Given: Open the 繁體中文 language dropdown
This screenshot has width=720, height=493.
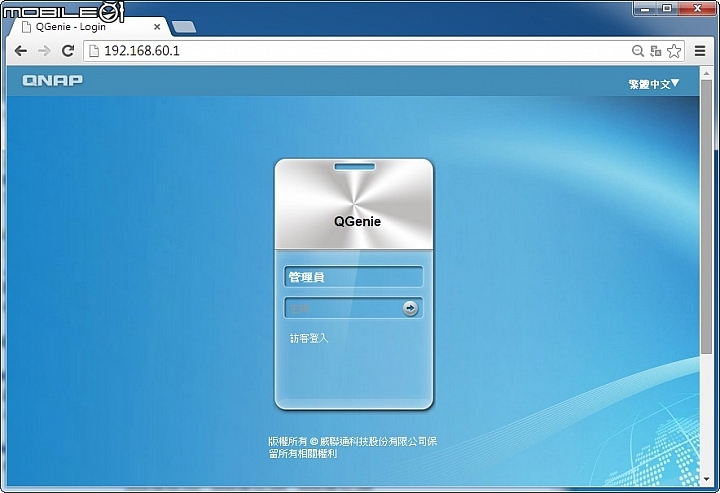Looking at the screenshot, I should 654,84.
